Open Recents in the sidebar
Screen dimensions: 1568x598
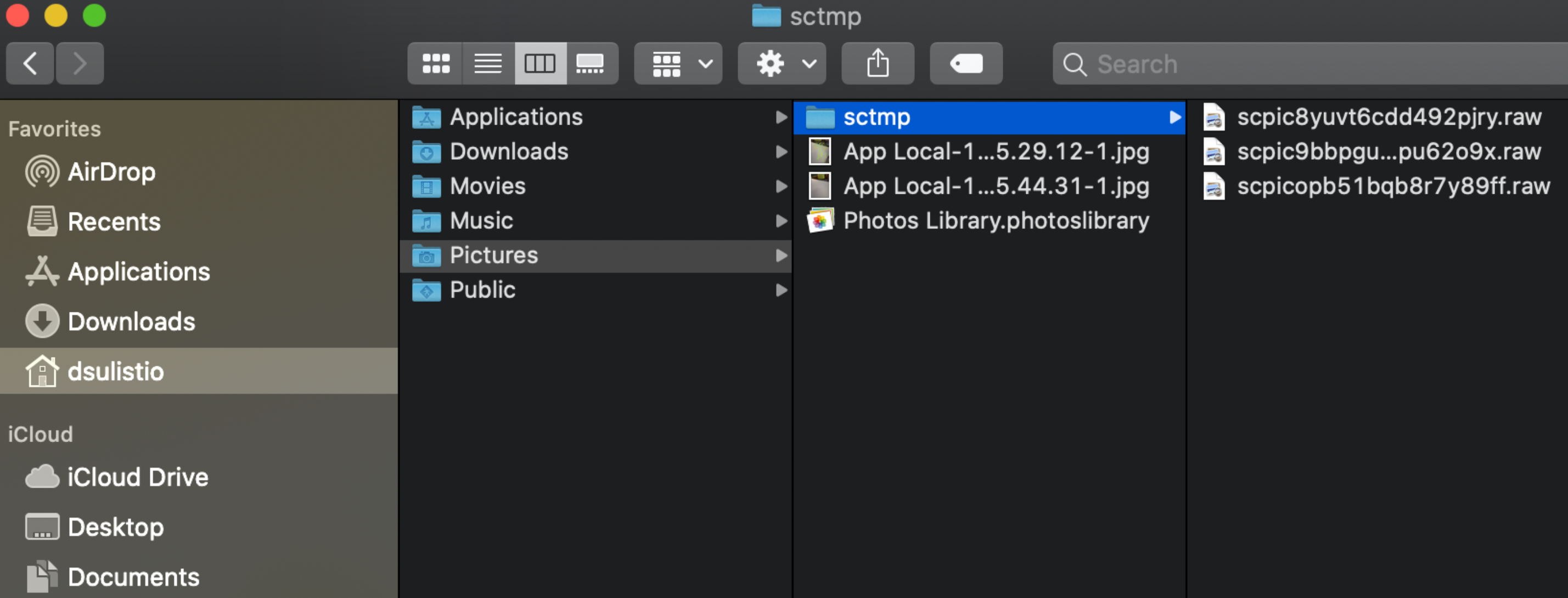pos(199,222)
